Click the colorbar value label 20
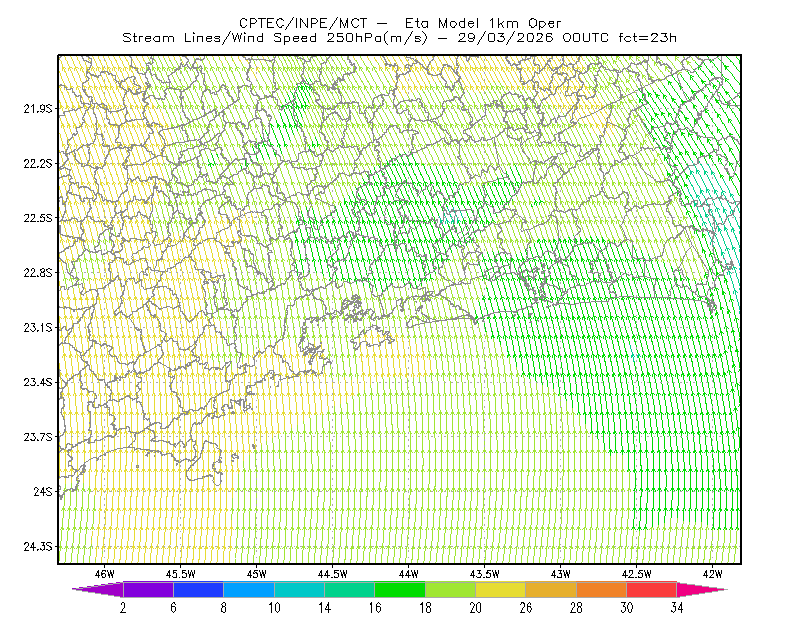This screenshot has height=618, width=800. coord(476,608)
